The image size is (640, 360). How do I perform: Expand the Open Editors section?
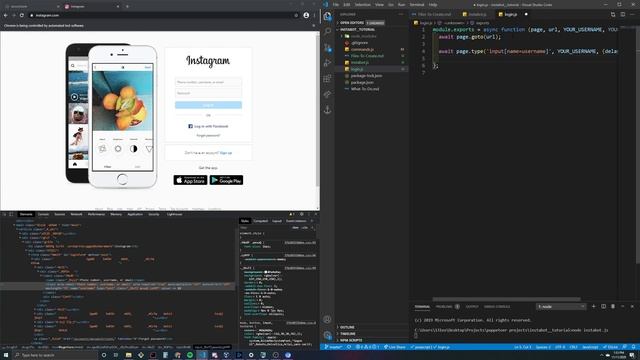tap(371, 23)
